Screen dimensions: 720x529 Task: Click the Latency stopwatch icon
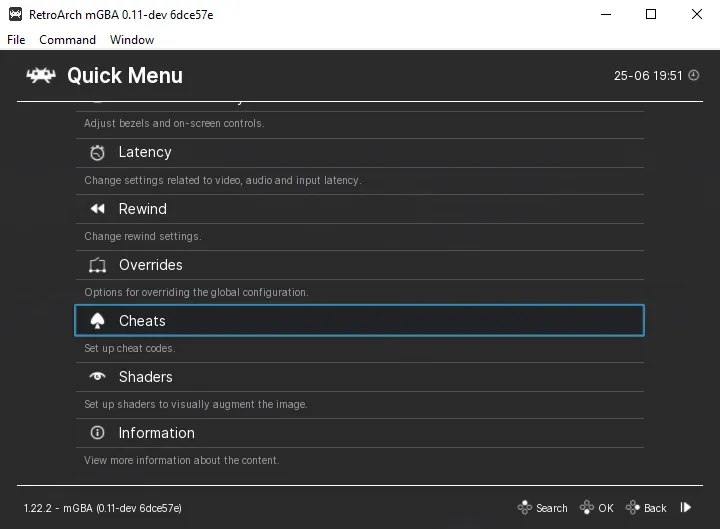tap(97, 152)
